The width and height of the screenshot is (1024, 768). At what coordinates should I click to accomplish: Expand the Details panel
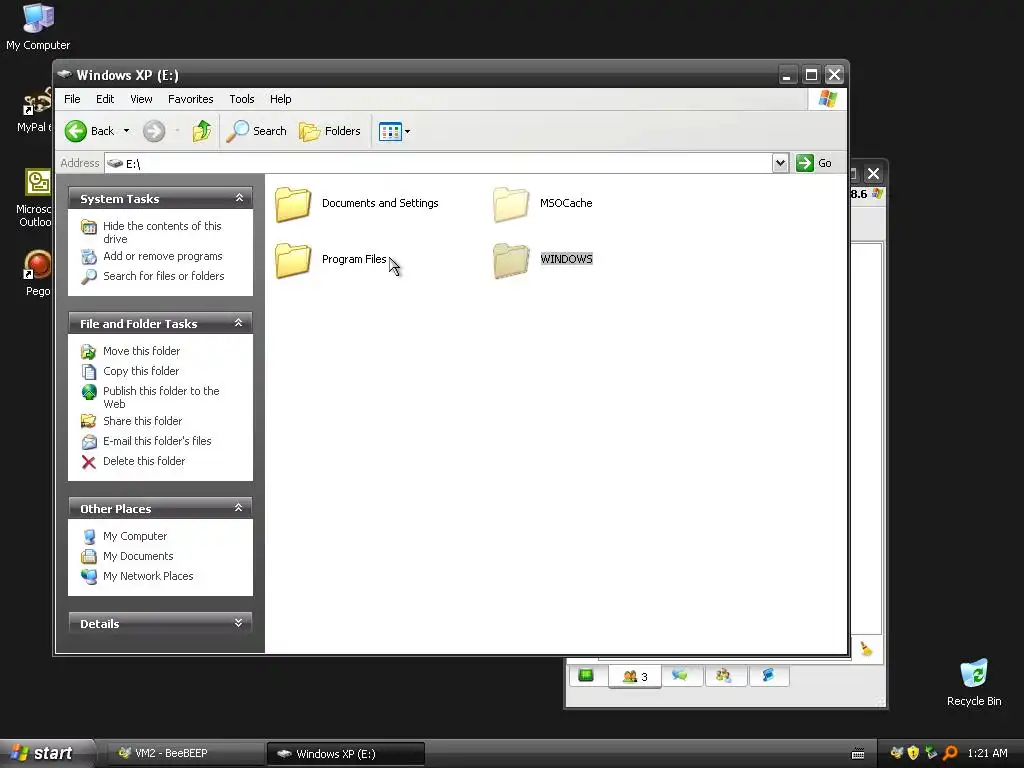pyautogui.click(x=238, y=622)
